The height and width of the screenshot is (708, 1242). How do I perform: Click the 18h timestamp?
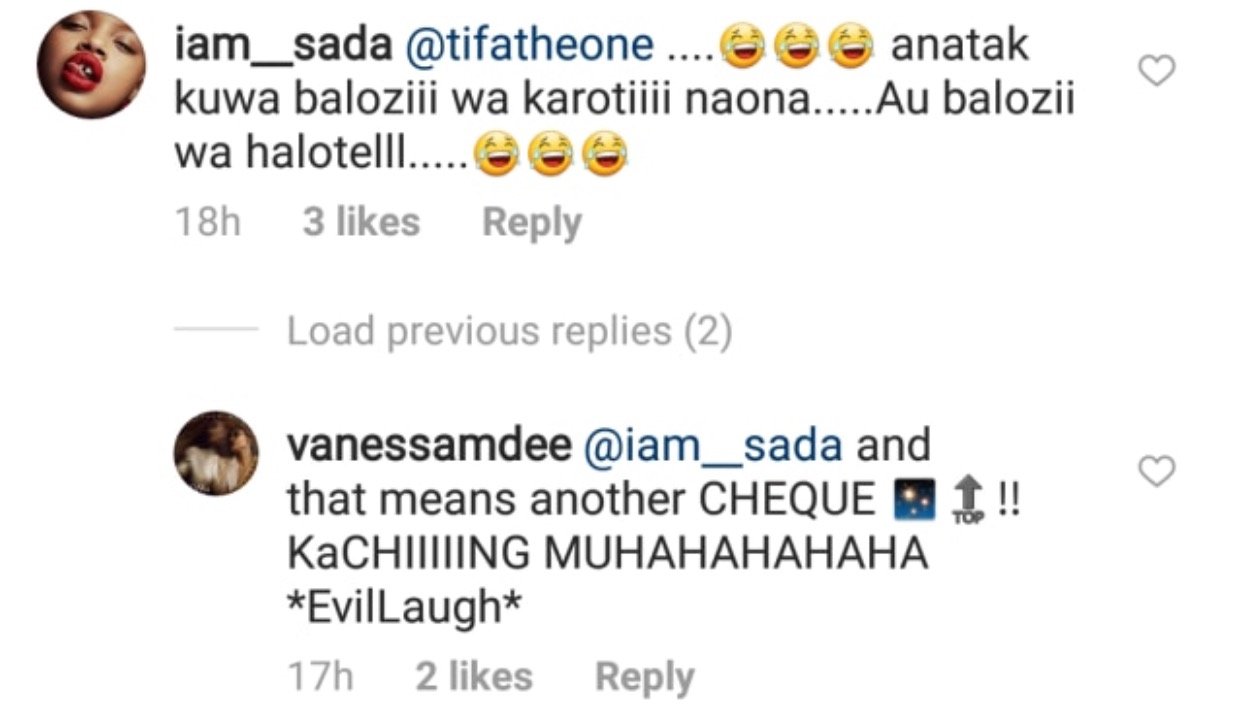point(208,222)
